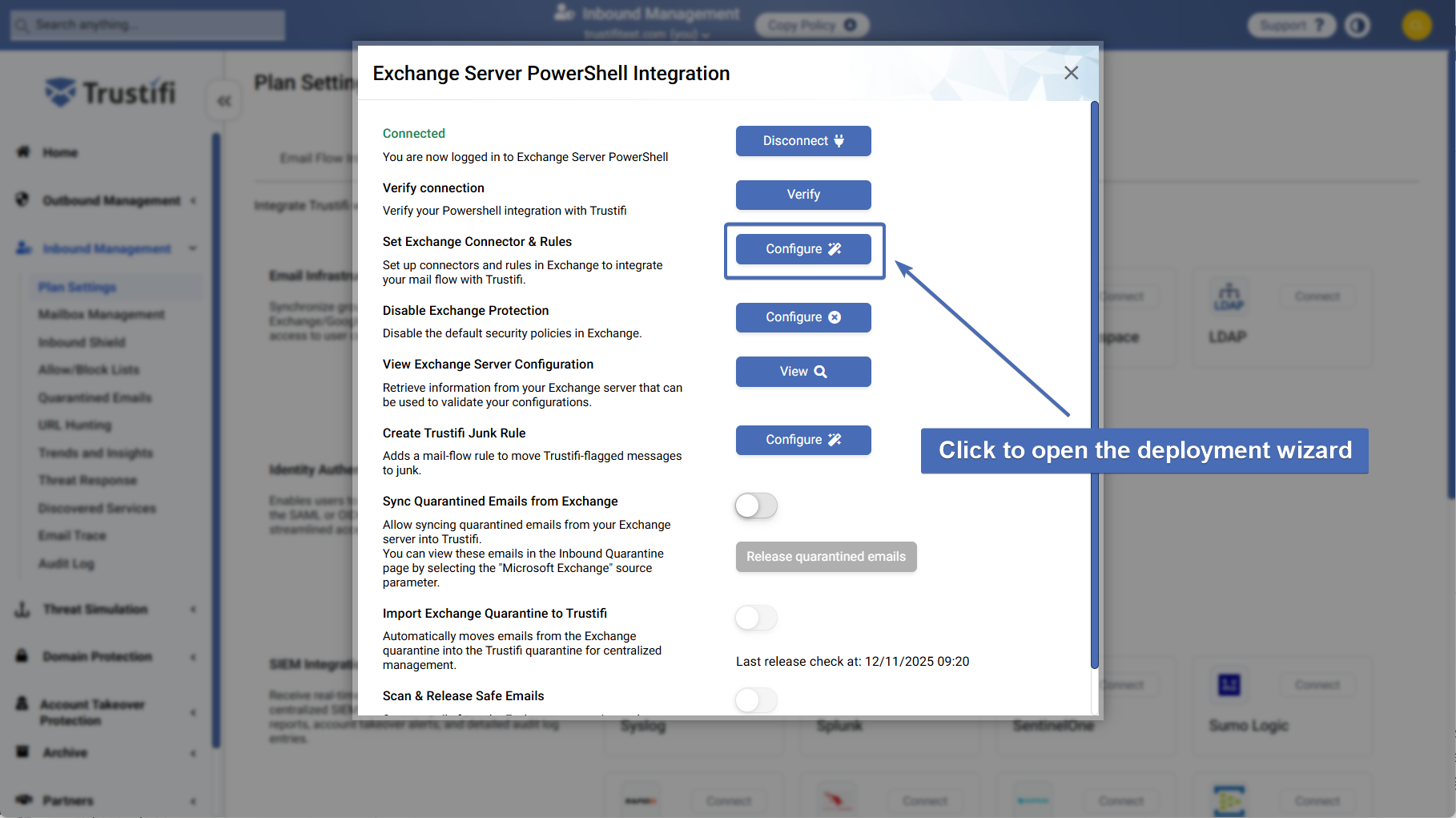This screenshot has width=1456, height=818.
Task: Configure Exchange Connector & Rules
Action: click(x=803, y=249)
